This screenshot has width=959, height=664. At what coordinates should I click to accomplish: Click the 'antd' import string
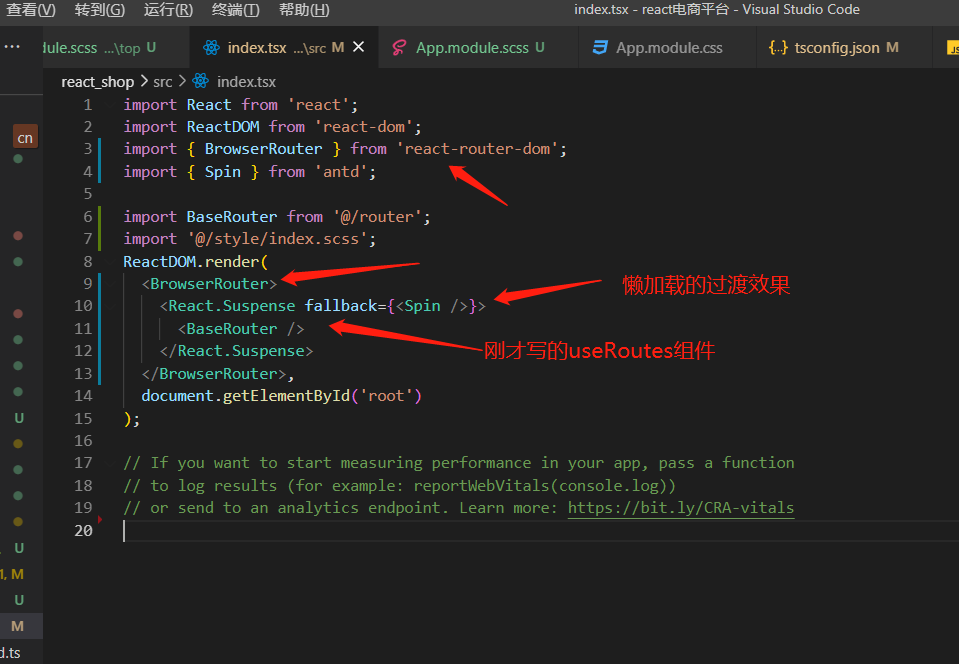pos(341,172)
